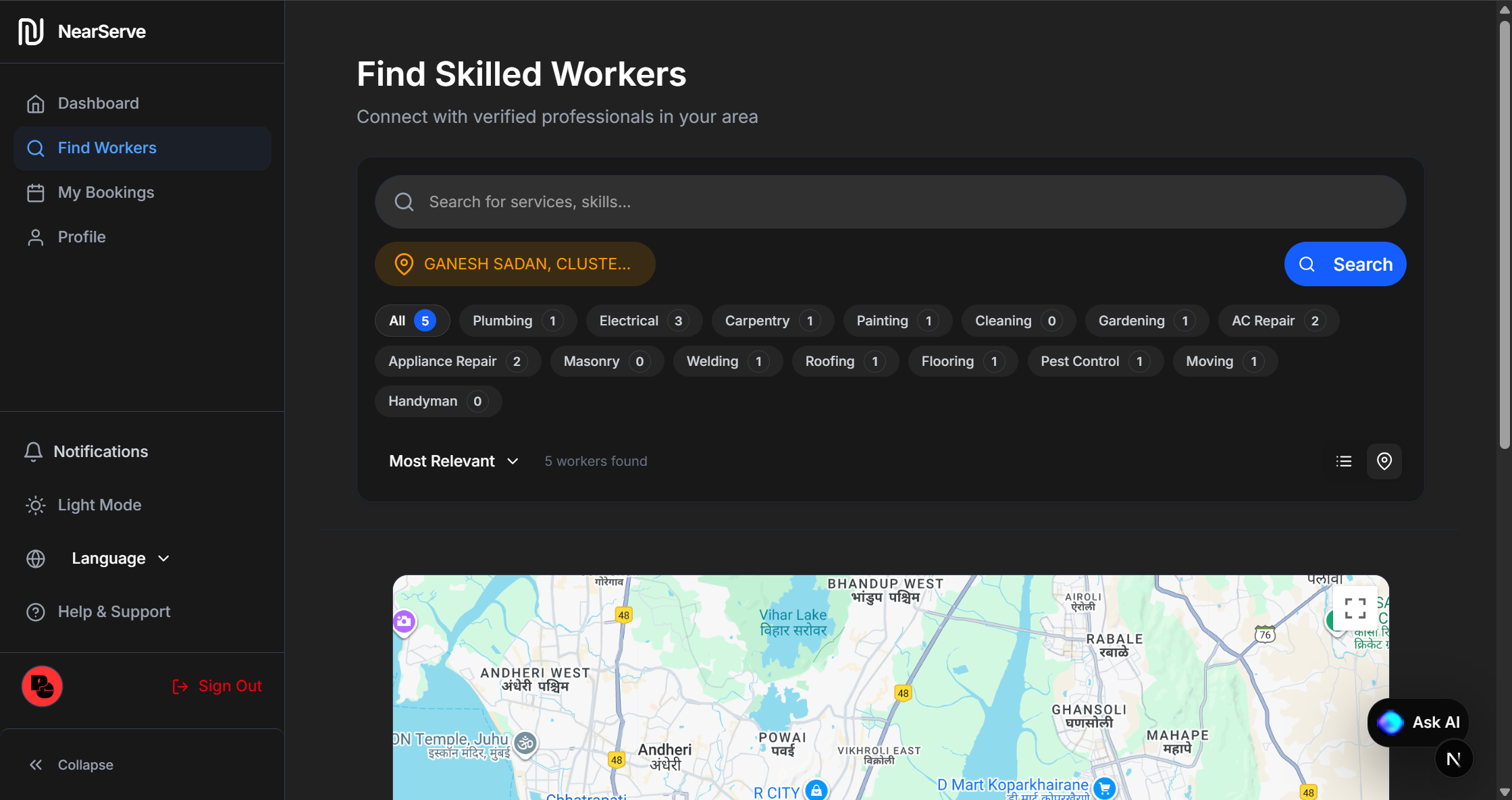
Task: Click the NearServe logo icon
Action: [30, 31]
